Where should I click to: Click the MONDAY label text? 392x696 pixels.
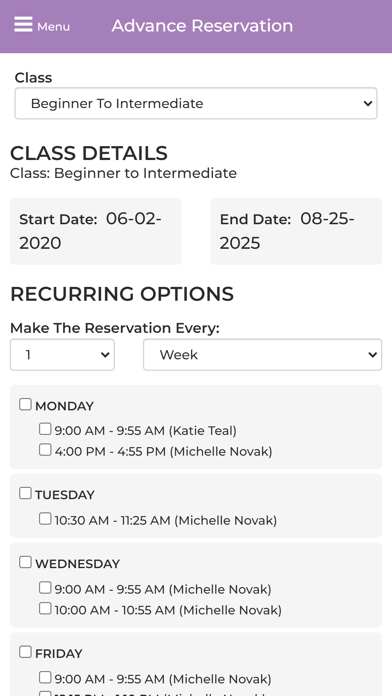tap(64, 406)
